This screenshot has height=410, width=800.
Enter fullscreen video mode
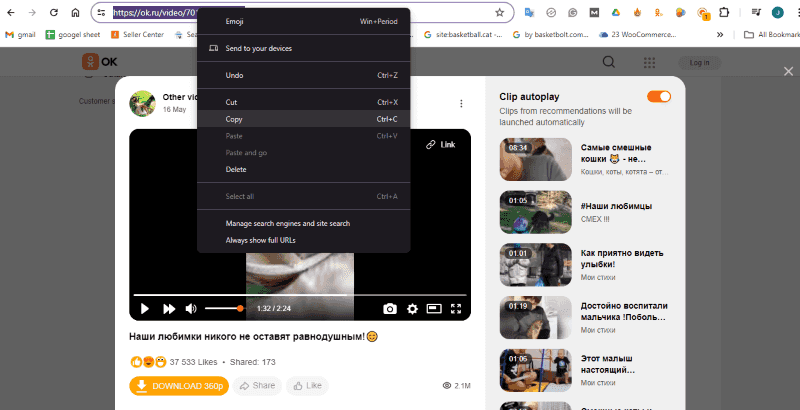point(456,309)
